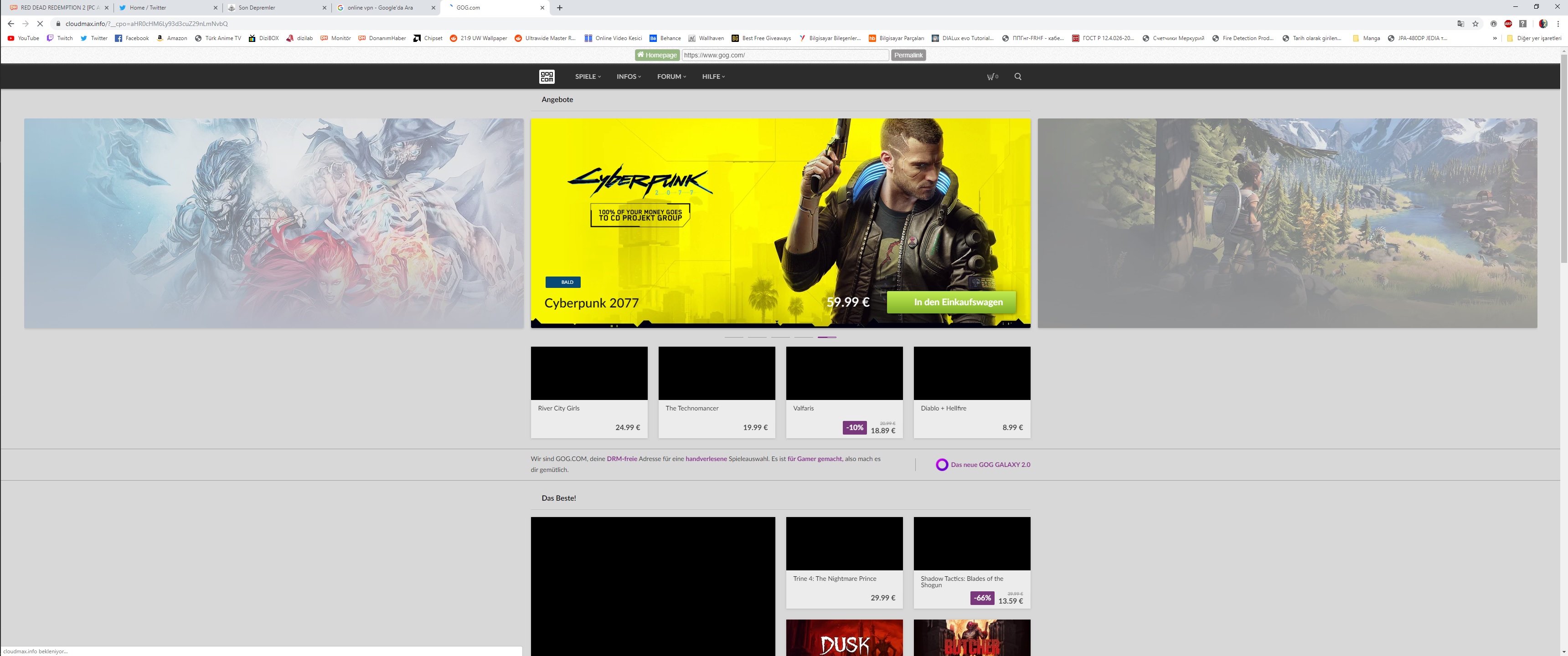The height and width of the screenshot is (656, 1568).
Task: Show more bookmarks via the double chevron
Action: [x=1494, y=38]
